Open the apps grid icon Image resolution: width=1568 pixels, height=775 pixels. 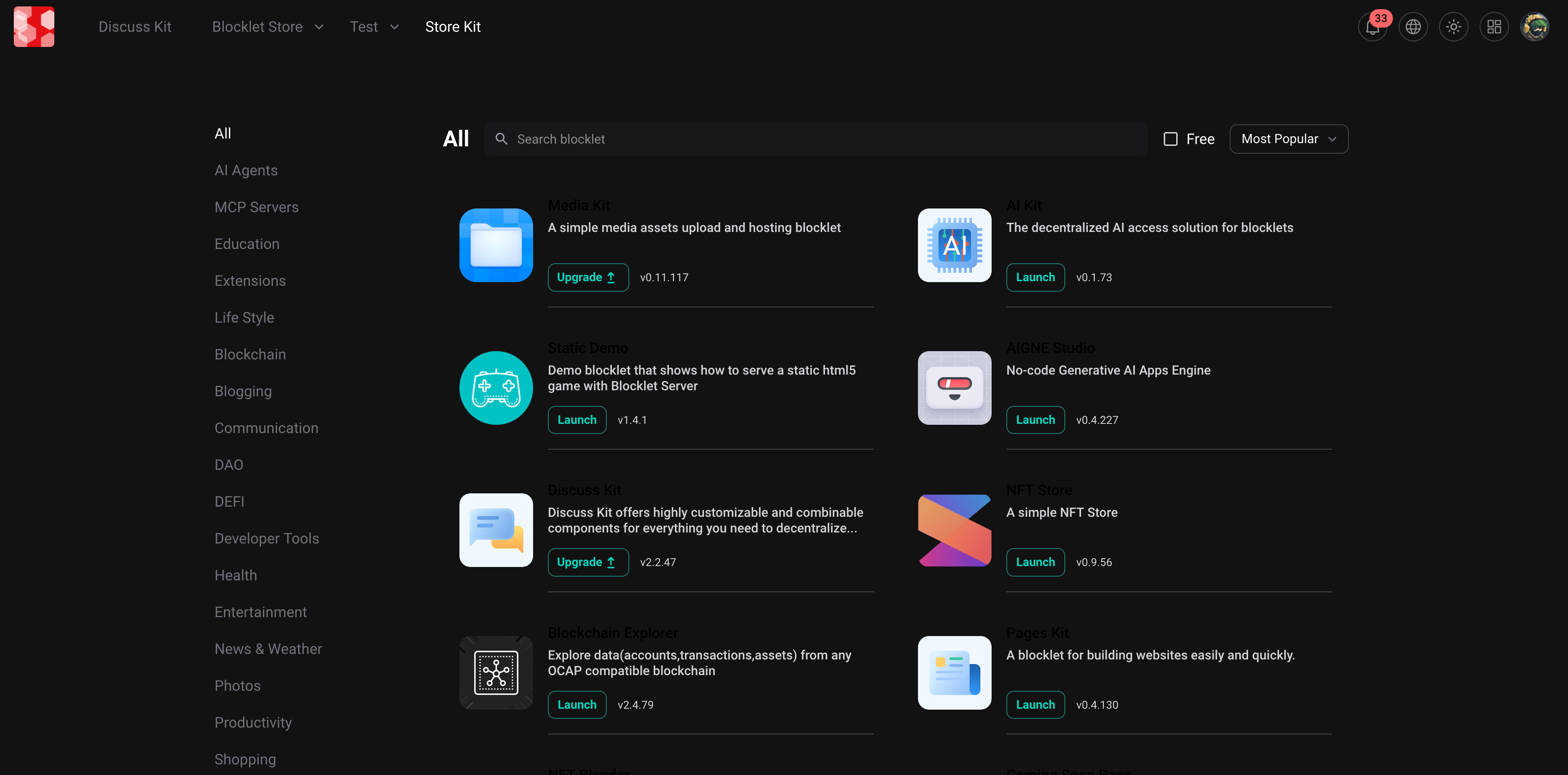[1494, 27]
